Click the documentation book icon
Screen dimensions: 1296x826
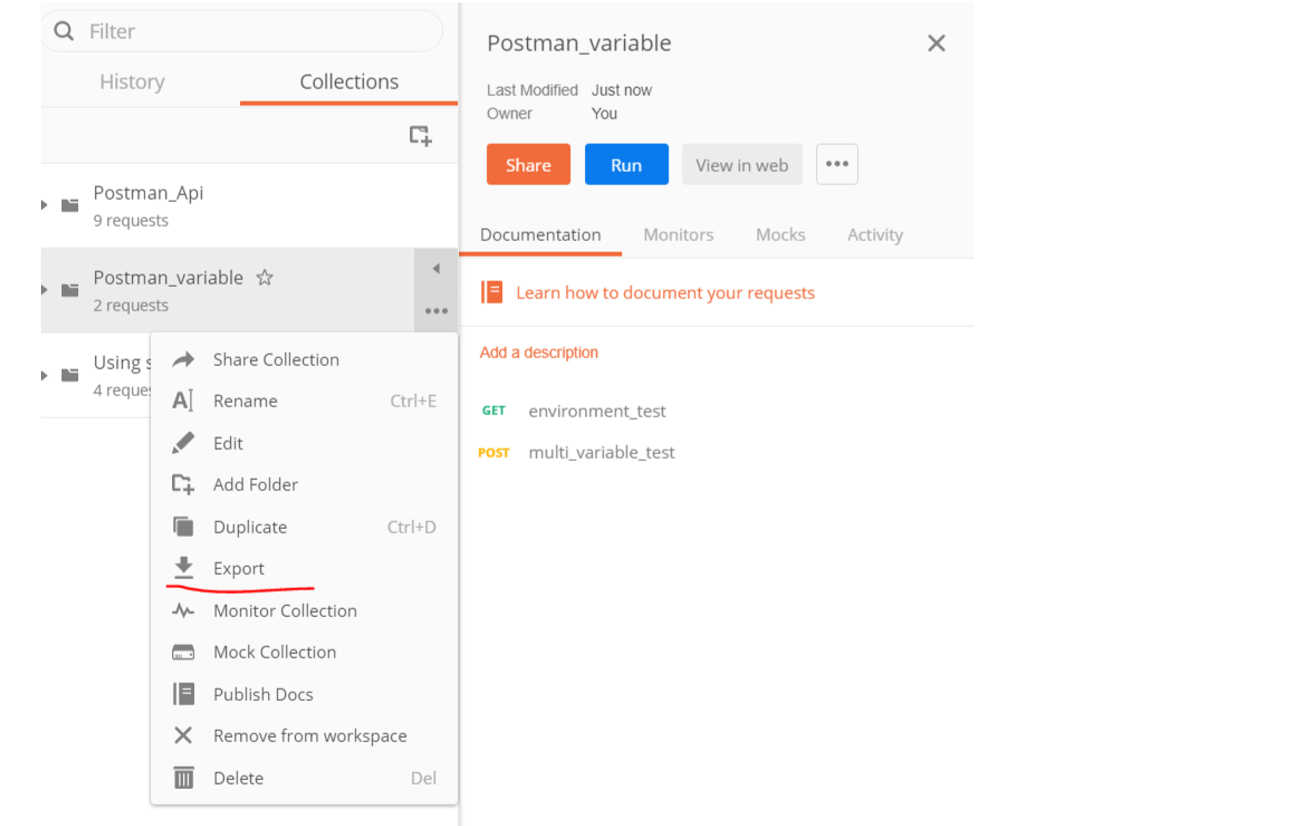click(x=492, y=292)
